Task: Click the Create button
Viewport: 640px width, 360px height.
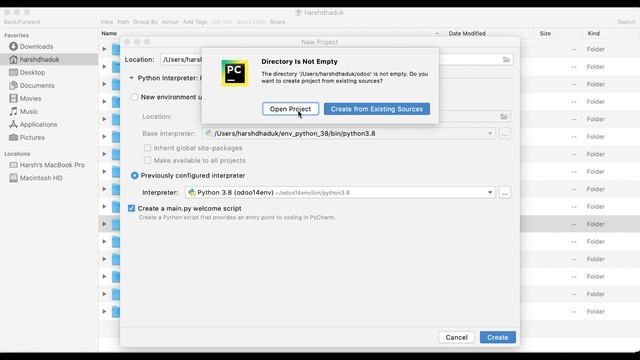Action: (x=498, y=338)
